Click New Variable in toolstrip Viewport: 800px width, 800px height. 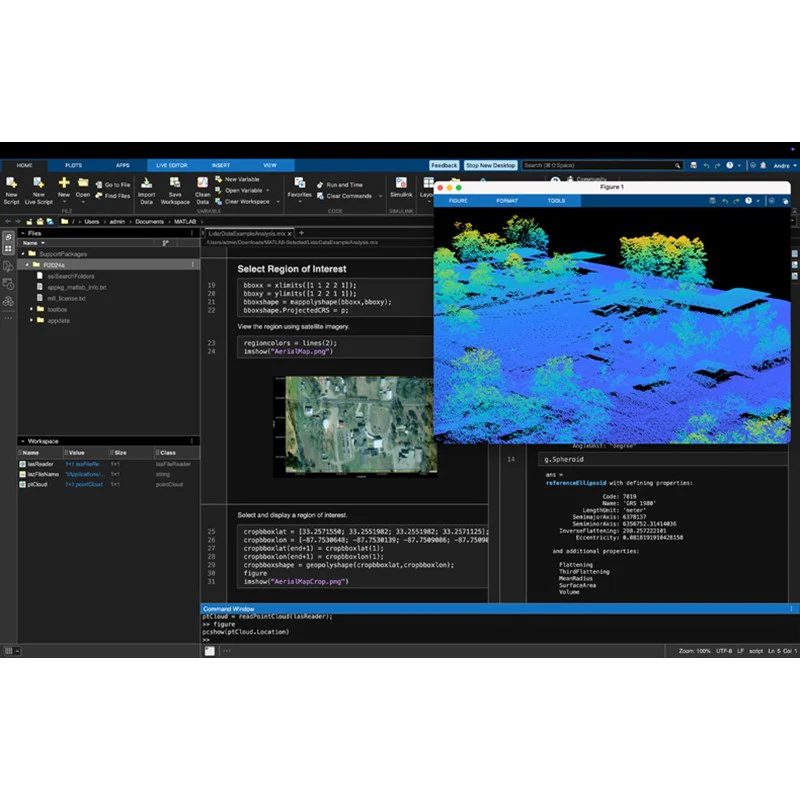pyautogui.click(x=237, y=179)
